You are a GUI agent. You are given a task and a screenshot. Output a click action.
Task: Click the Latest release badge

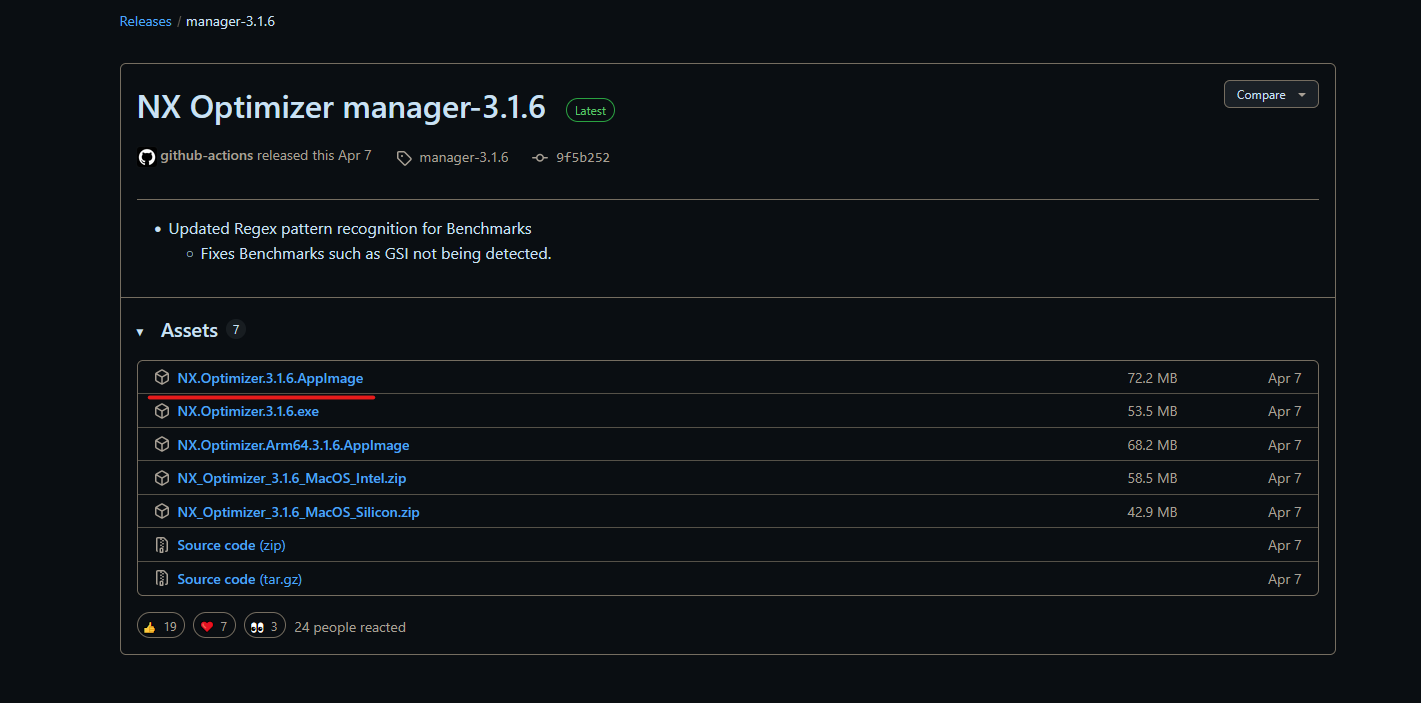(590, 111)
